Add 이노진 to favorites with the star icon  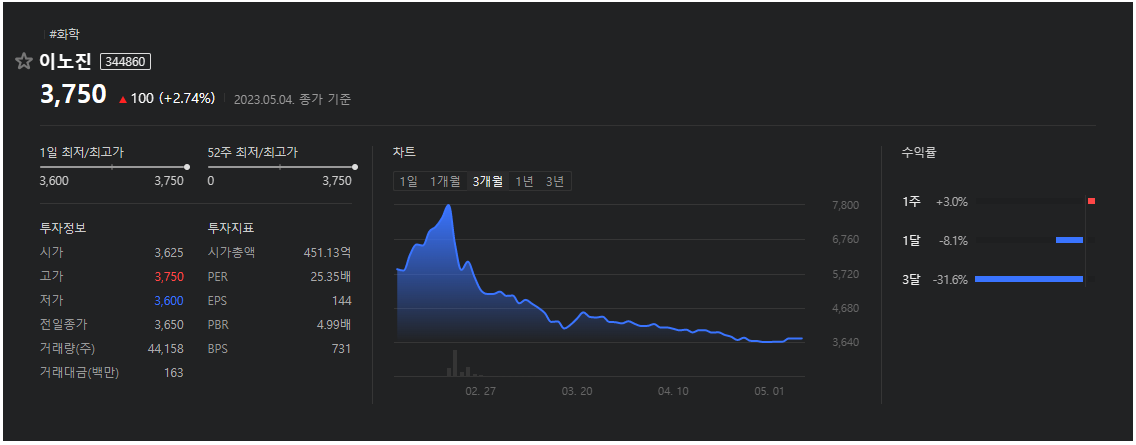pos(24,62)
